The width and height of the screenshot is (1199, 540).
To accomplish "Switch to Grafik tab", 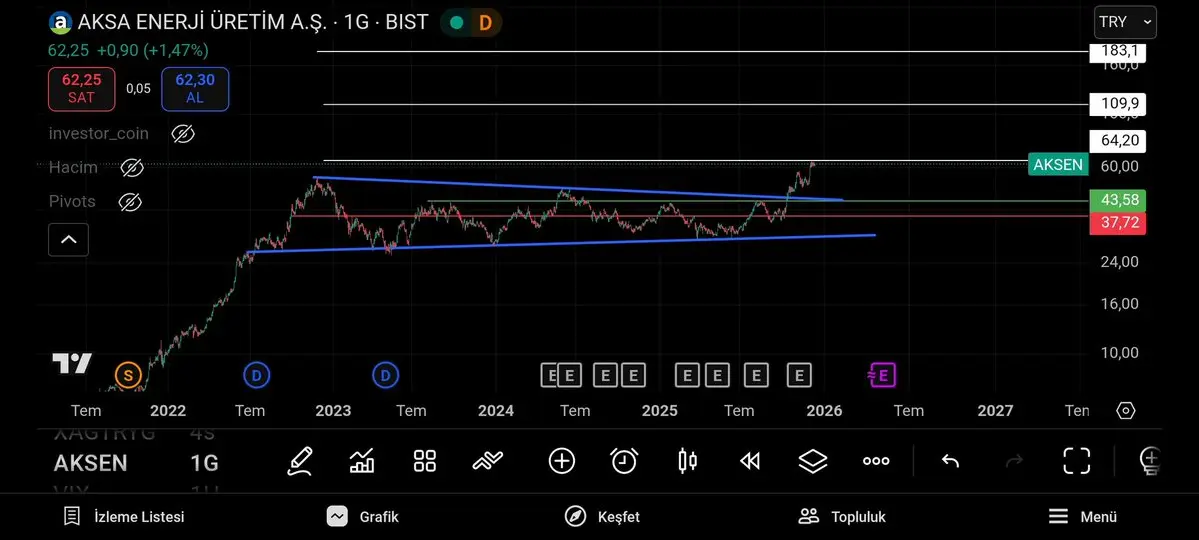I will 362,517.
